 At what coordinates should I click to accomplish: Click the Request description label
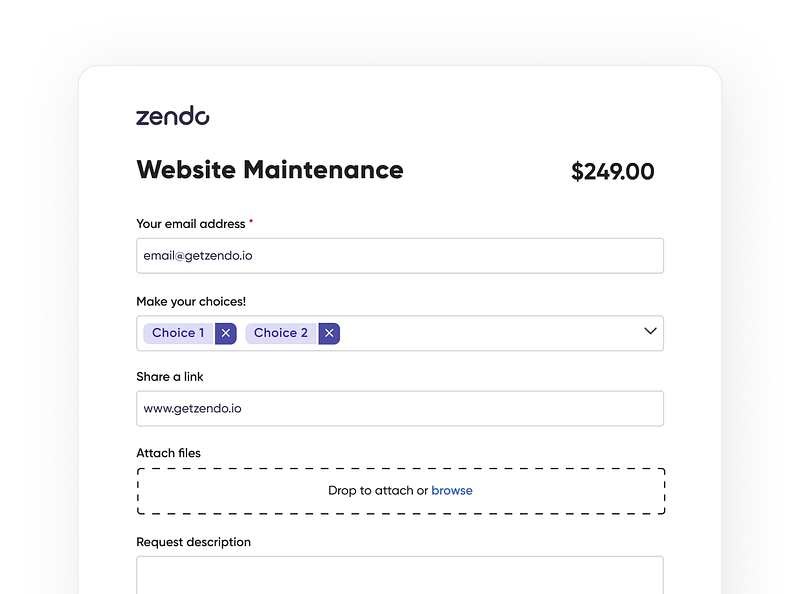coord(193,542)
